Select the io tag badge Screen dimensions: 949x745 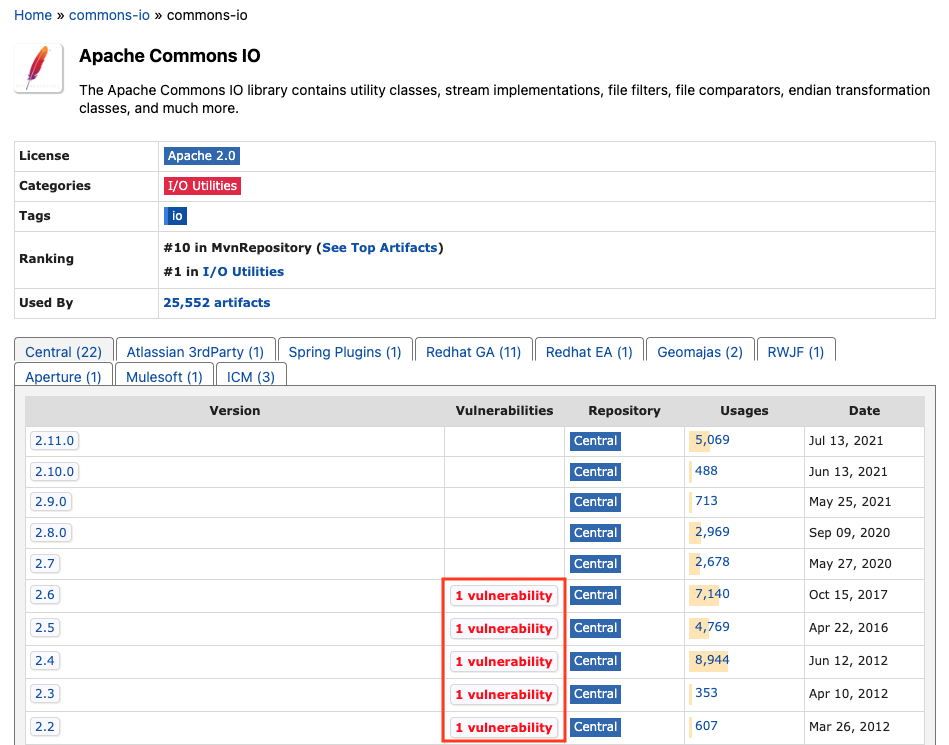coord(176,216)
